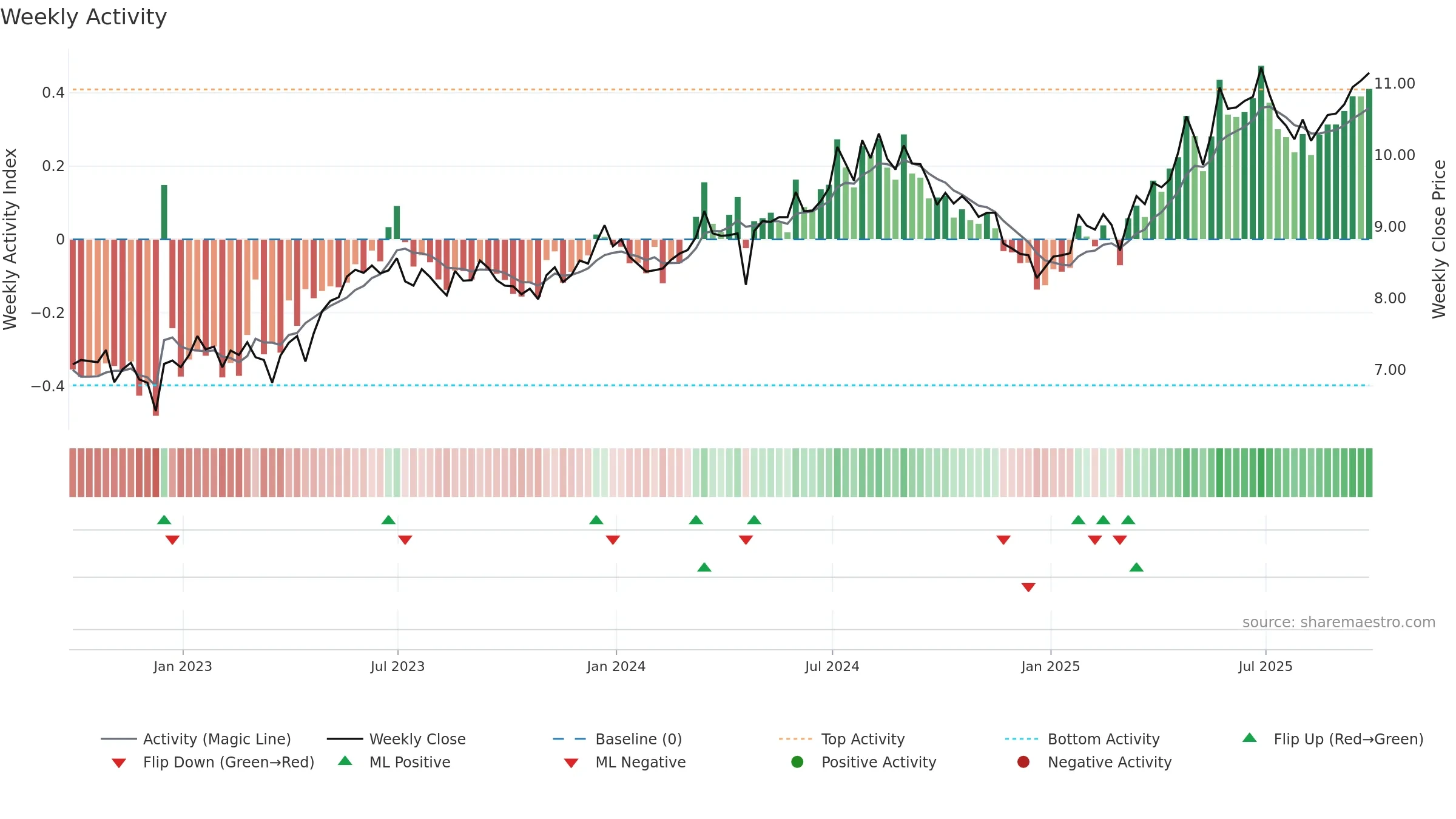Toggle the Bottom Activity legend entry
This screenshot has width=1456, height=819.
tap(1082, 739)
